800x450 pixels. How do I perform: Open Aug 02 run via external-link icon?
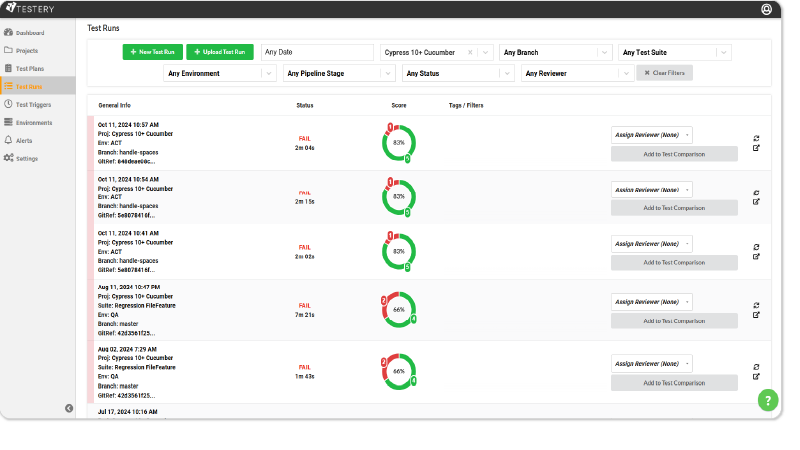[756, 377]
